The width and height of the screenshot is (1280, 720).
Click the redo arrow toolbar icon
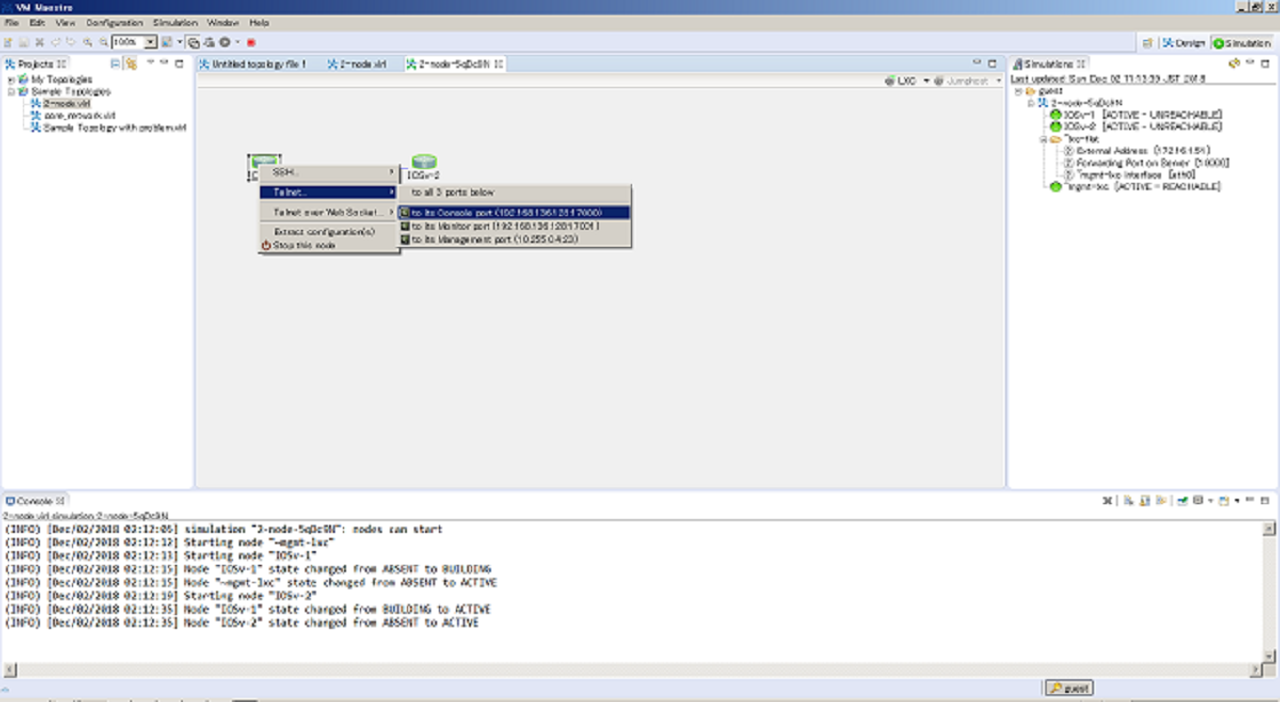tap(71, 42)
